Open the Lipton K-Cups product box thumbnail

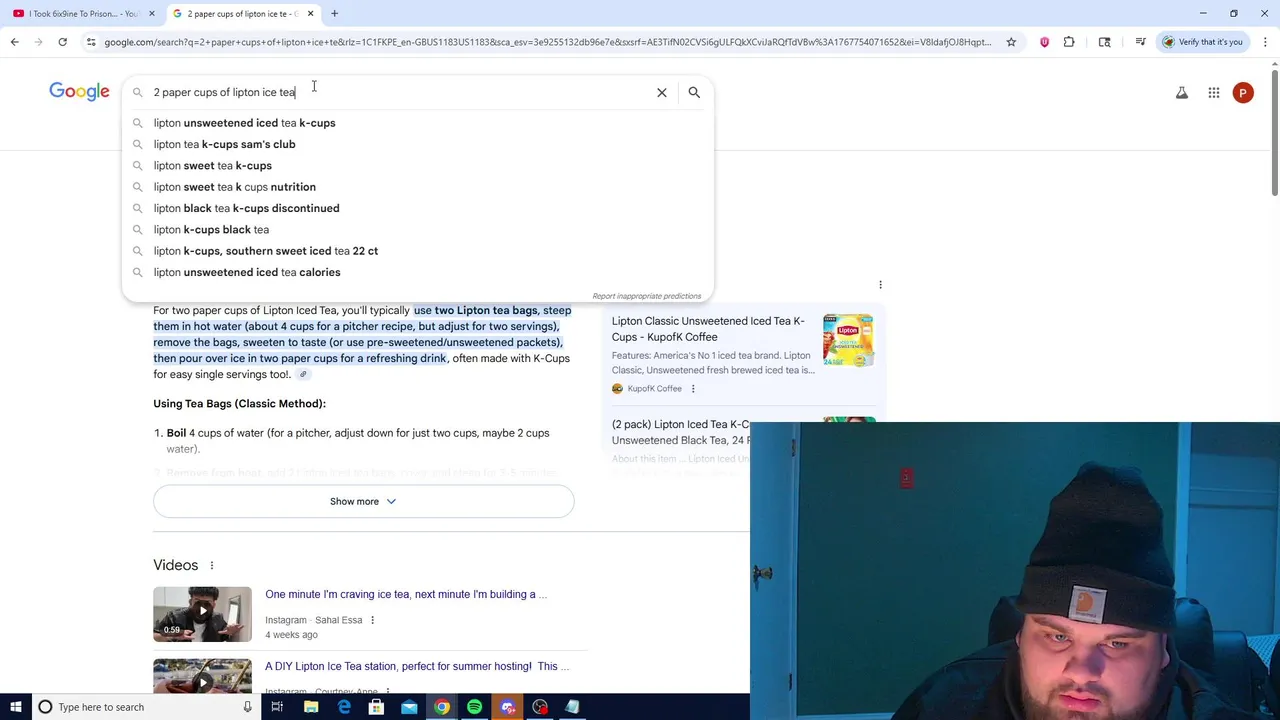coord(848,340)
